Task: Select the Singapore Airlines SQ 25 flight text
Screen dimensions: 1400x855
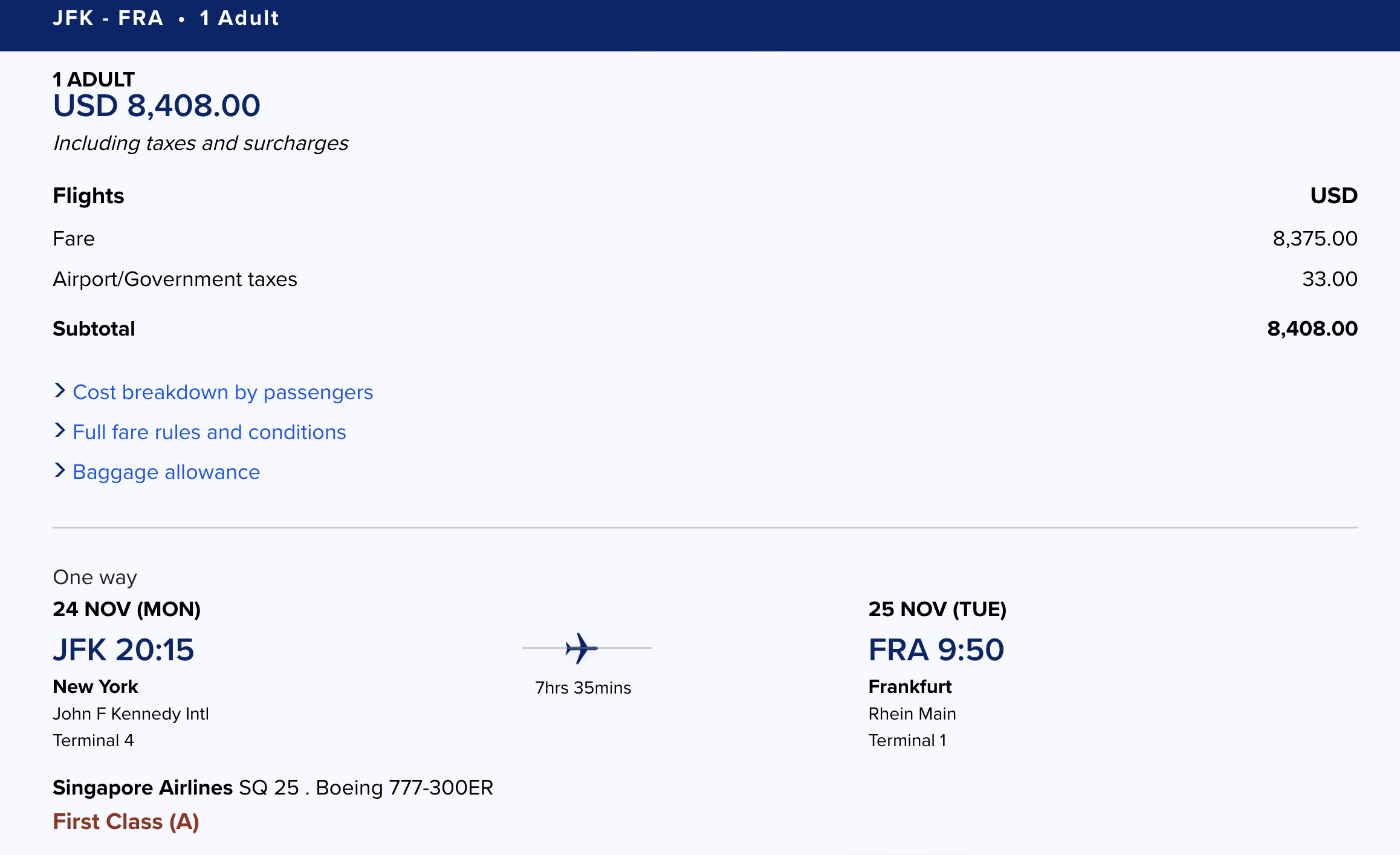Action: [272, 787]
